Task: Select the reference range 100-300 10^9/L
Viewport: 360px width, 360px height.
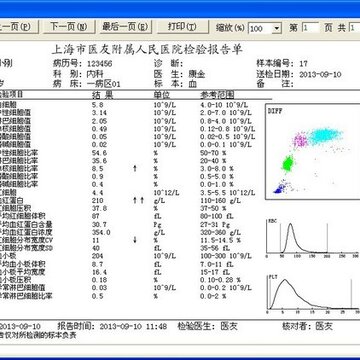Action: tap(226, 256)
